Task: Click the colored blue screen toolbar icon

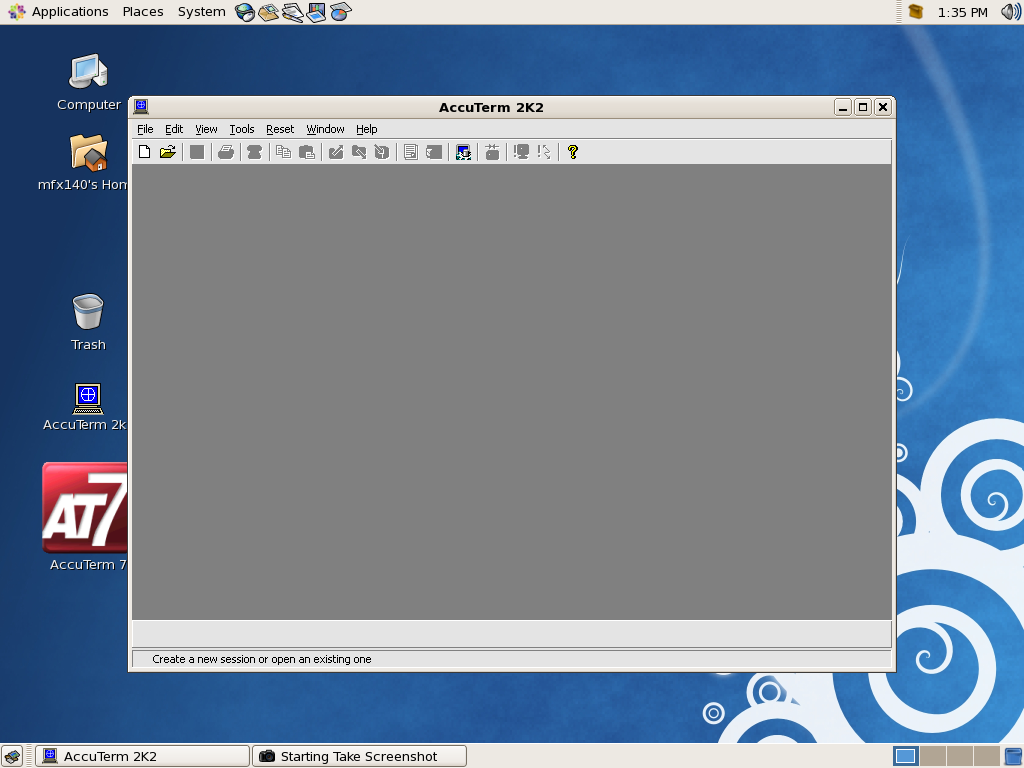Action: click(463, 152)
